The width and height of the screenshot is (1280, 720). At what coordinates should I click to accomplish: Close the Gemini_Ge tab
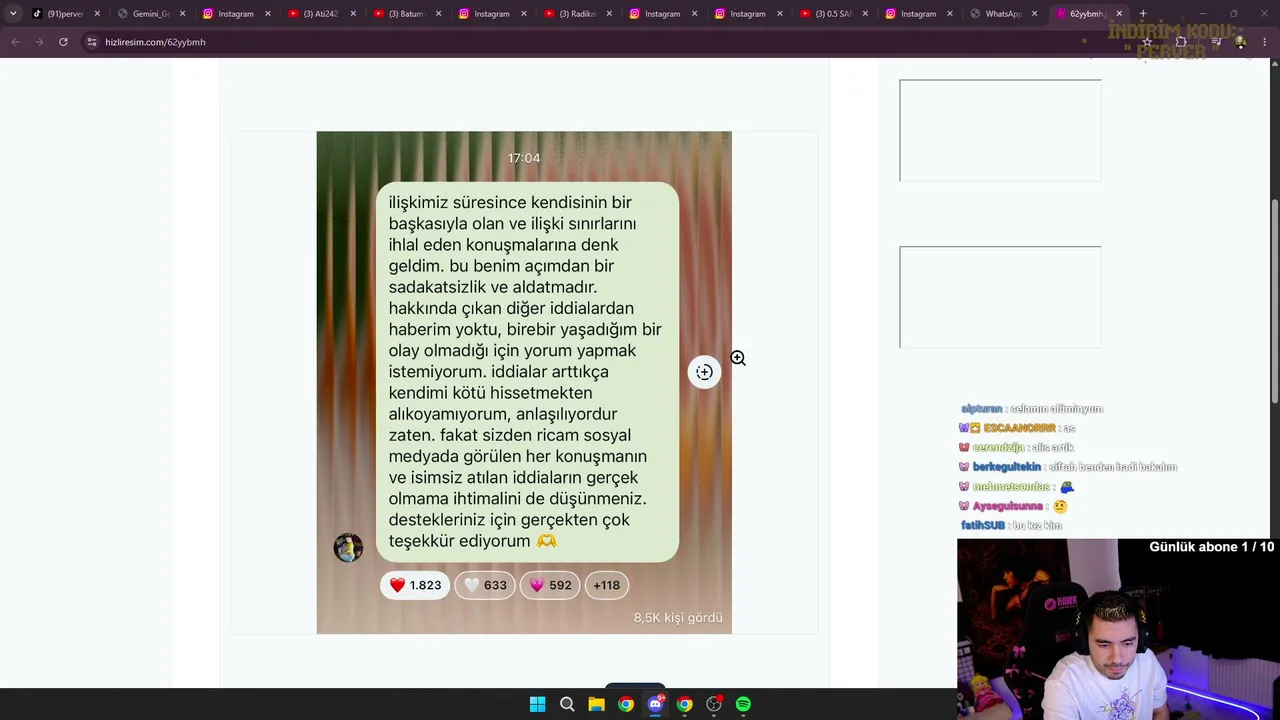[x=183, y=14]
